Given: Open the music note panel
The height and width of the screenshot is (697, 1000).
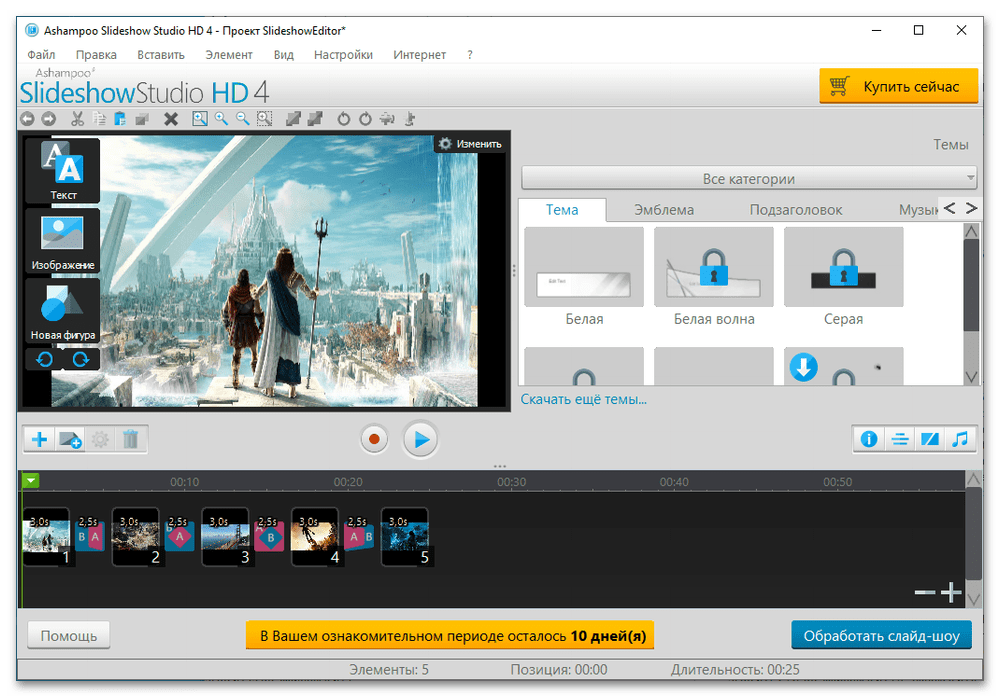Looking at the screenshot, I should (x=960, y=439).
